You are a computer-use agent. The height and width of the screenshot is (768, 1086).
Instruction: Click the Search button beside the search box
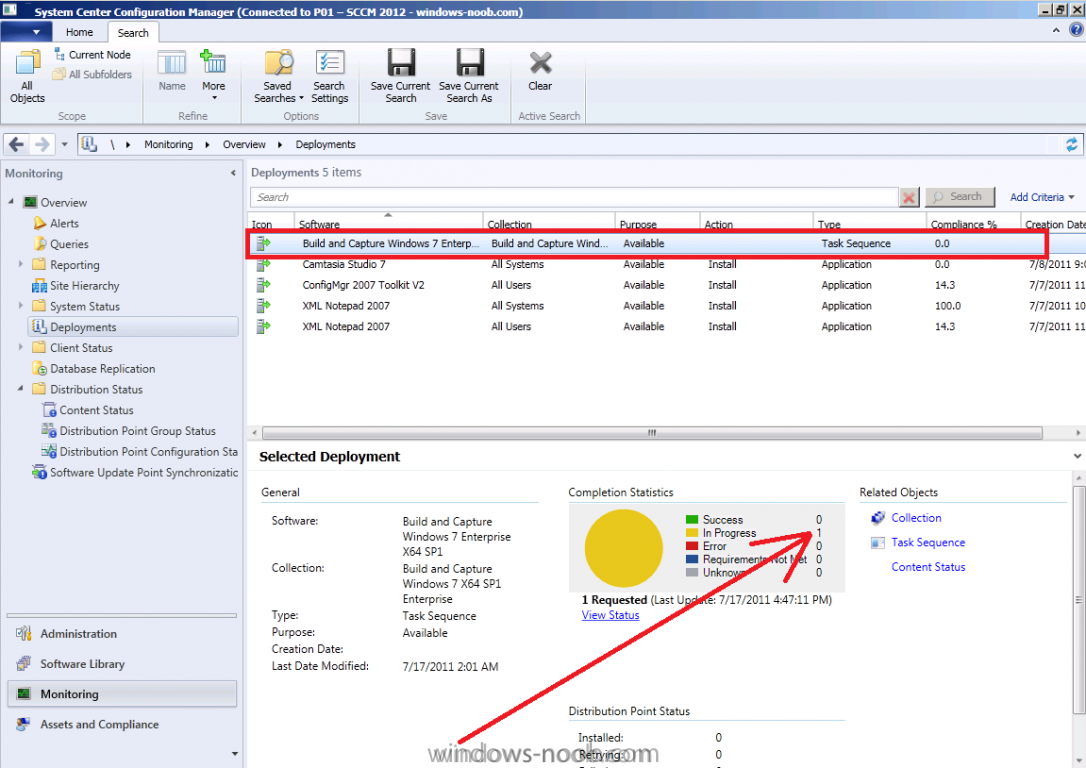coord(960,197)
